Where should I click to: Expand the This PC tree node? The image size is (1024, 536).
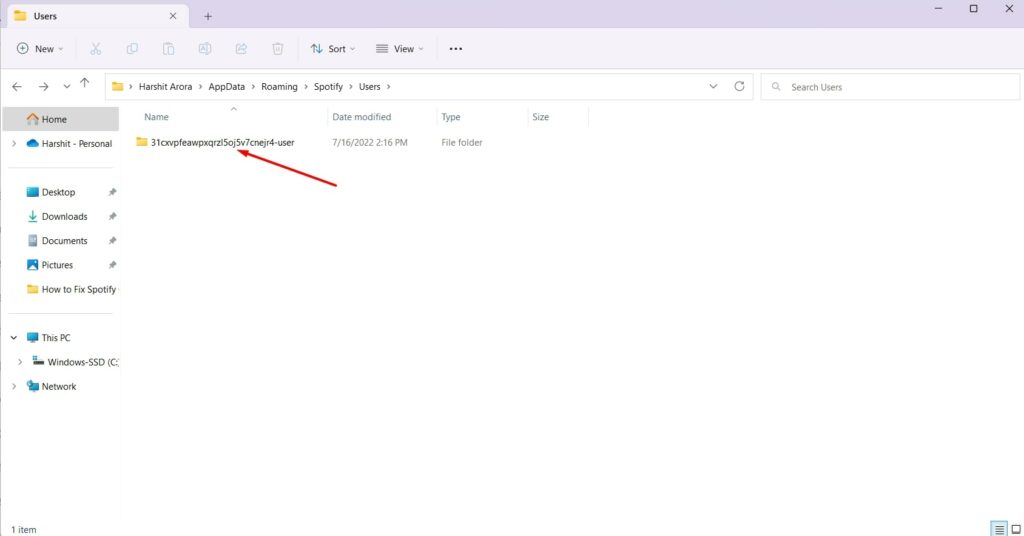(14, 338)
